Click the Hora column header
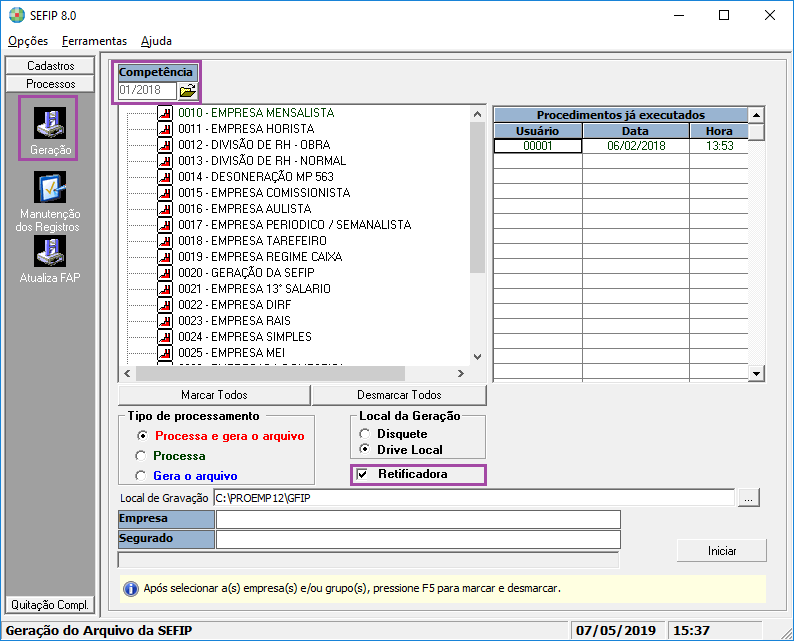This screenshot has height=641, width=794. [719, 131]
